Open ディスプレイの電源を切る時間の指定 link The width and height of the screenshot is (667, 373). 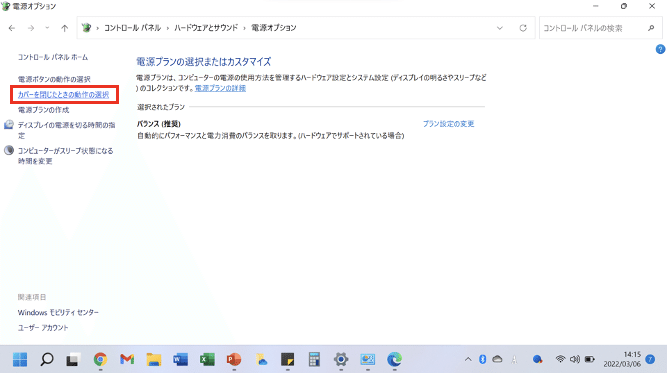[66, 130]
